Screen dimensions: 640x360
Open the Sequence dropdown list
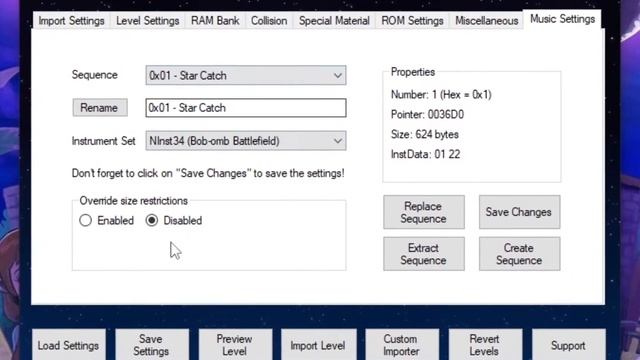pyautogui.click(x=246, y=76)
